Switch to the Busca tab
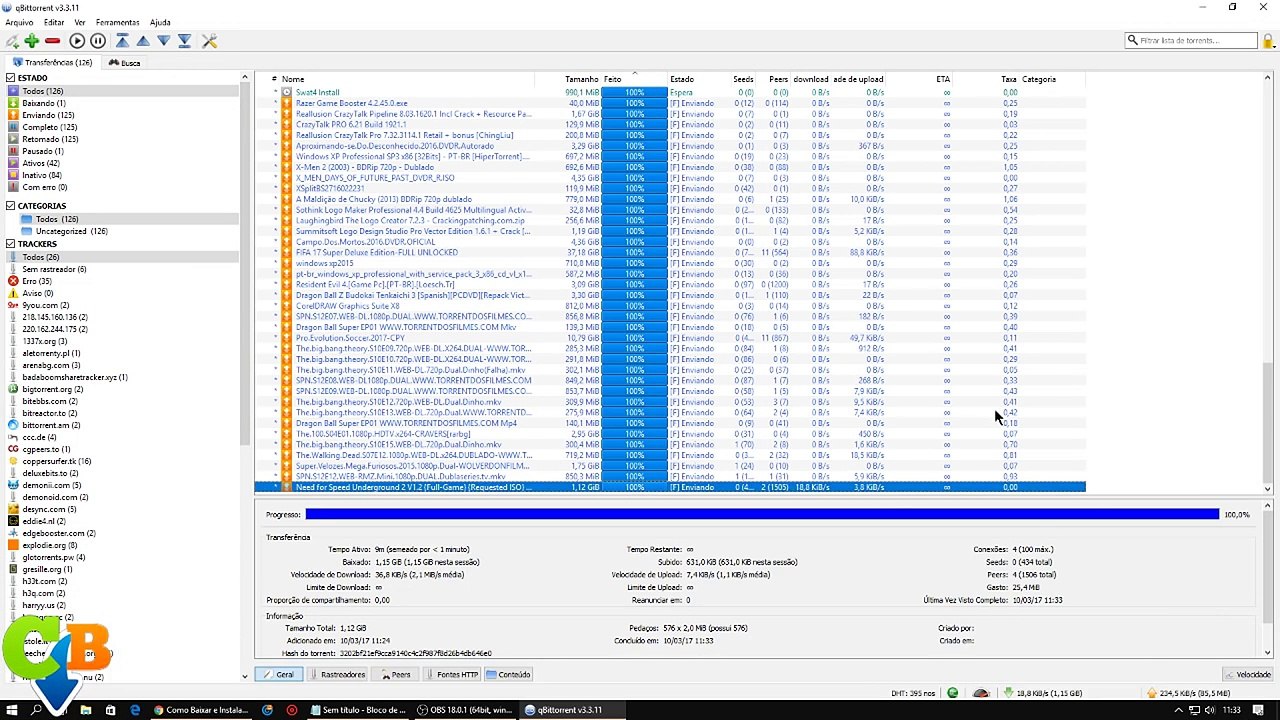The height and width of the screenshot is (720, 1280). [x=125, y=62]
